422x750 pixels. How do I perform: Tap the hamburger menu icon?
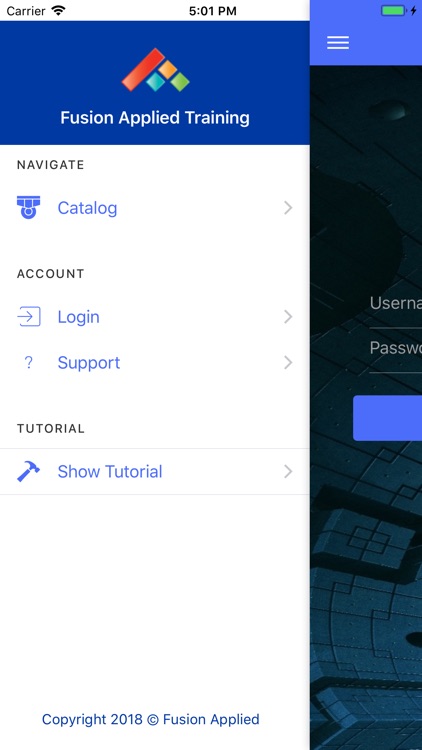(x=338, y=43)
